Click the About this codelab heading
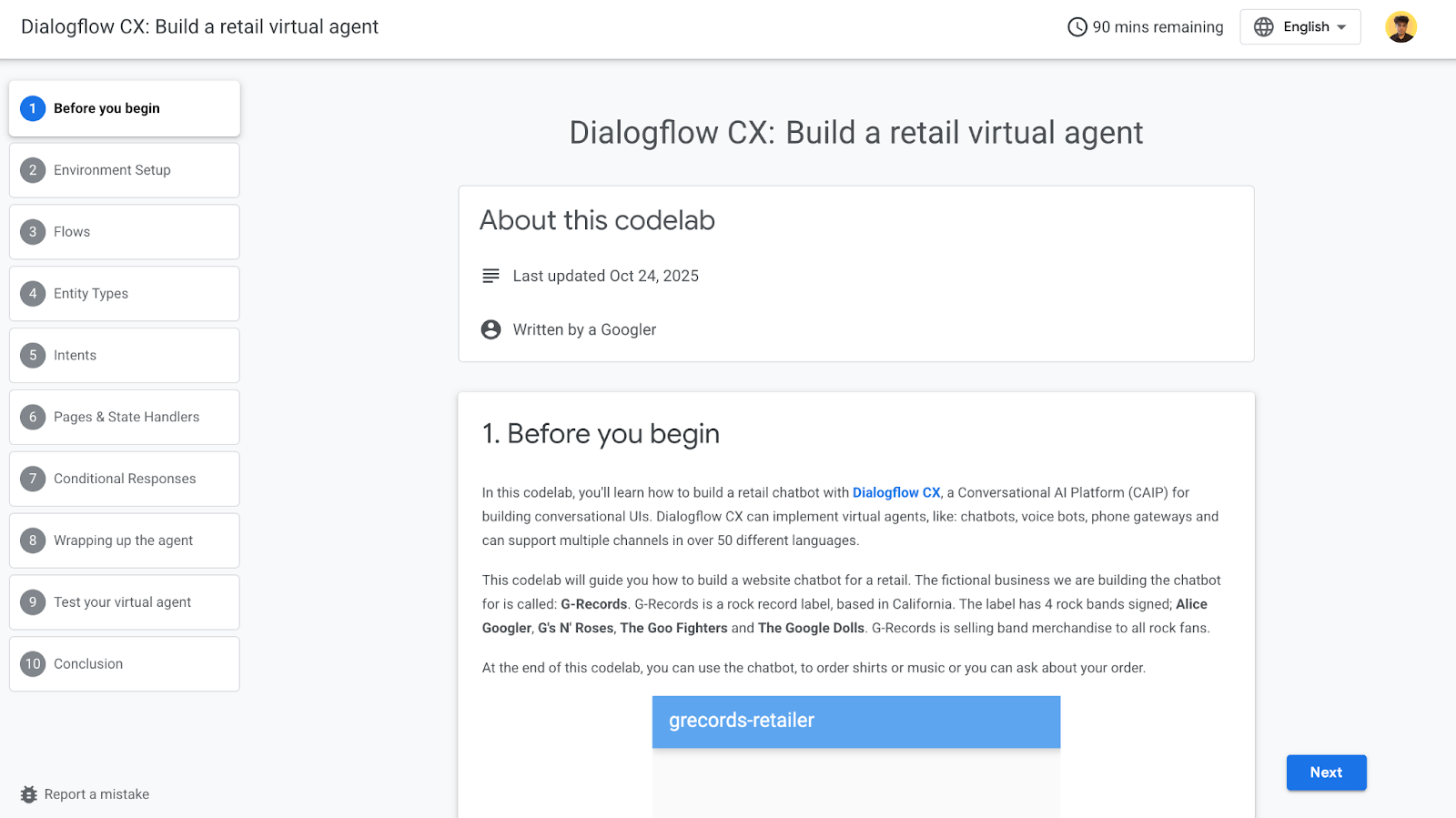Screen dimensions: 1456x818 pos(597,220)
